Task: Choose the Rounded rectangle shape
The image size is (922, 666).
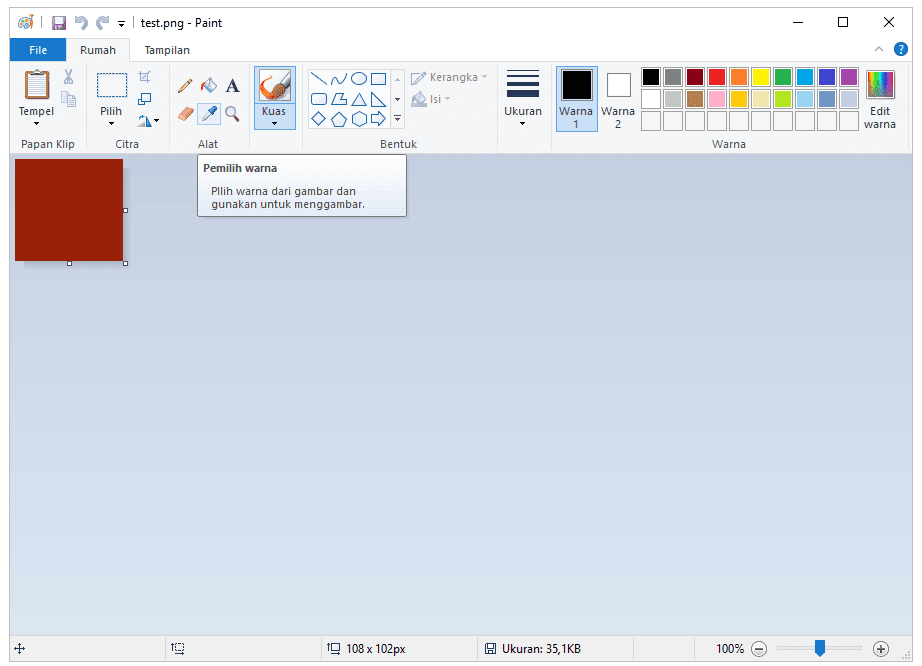Action: click(x=318, y=99)
